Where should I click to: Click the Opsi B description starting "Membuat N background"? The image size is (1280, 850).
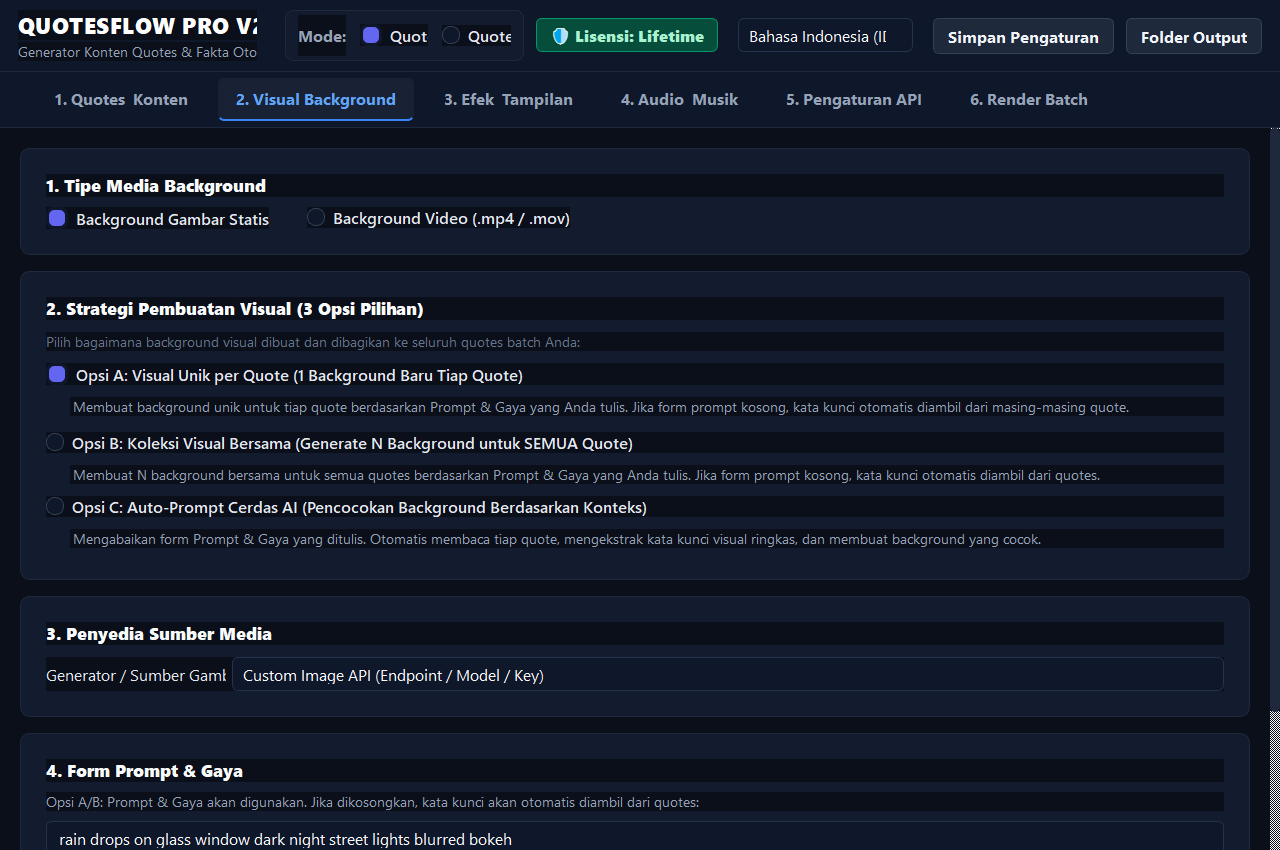(x=586, y=475)
